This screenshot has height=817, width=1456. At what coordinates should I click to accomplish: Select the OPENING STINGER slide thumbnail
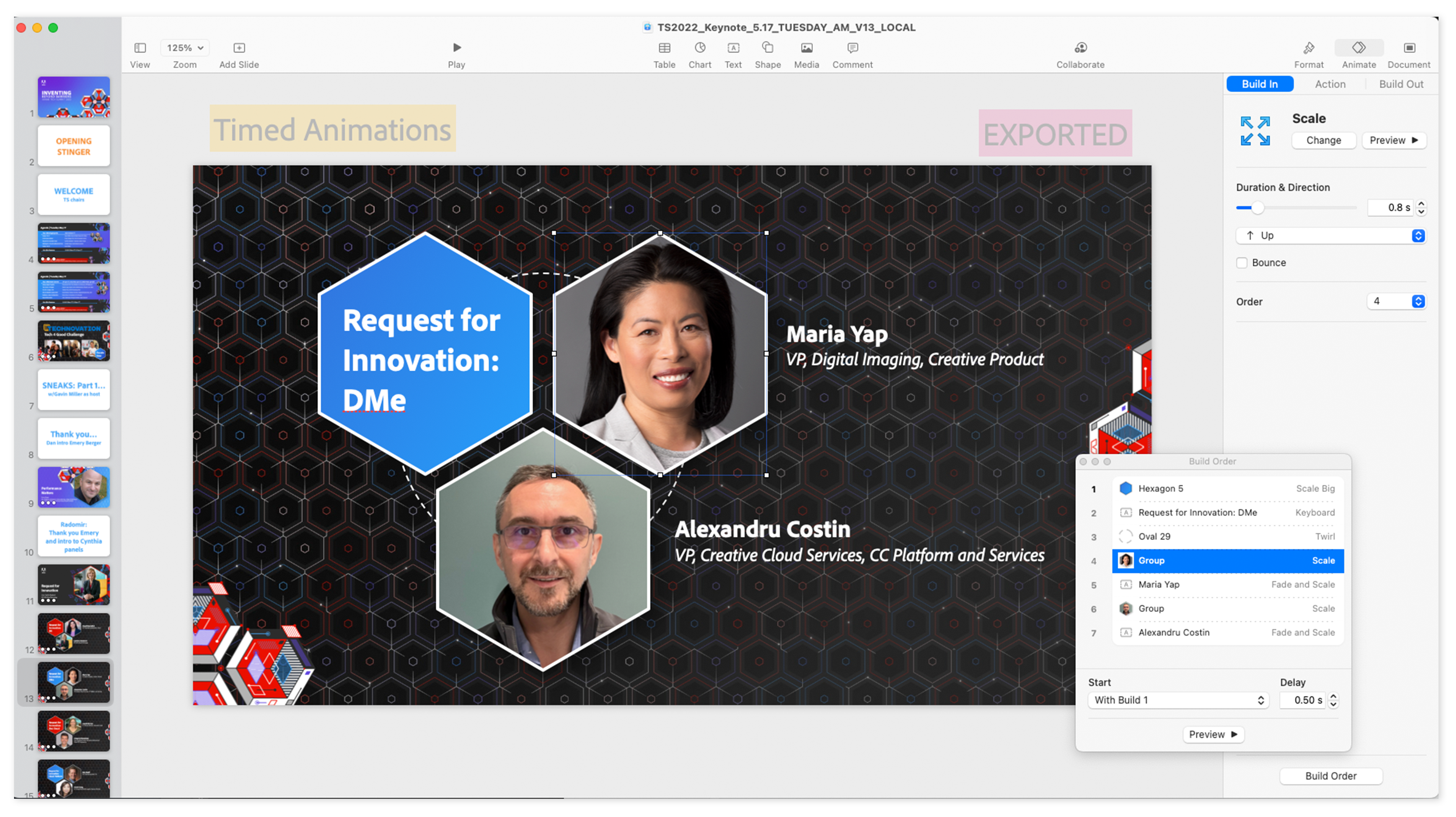pyautogui.click(x=74, y=146)
